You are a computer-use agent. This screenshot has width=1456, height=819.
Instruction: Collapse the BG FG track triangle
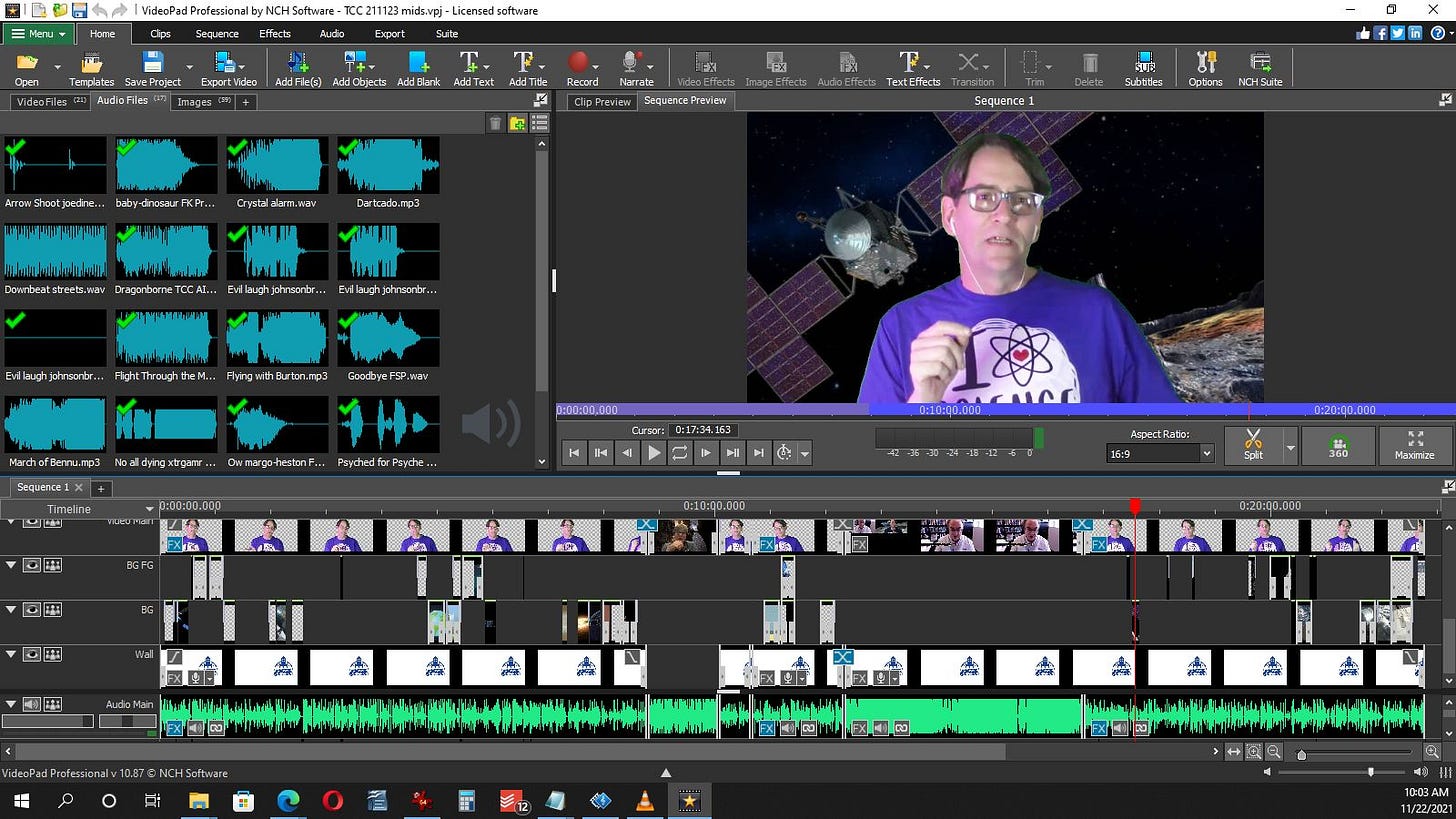(x=11, y=565)
